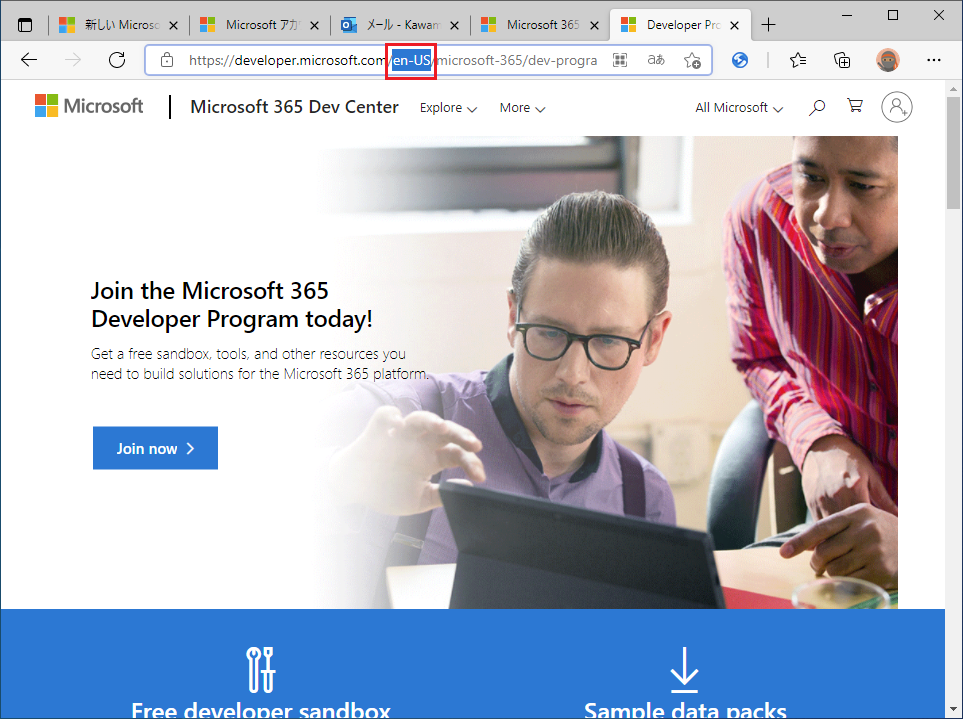Viewport: 963px width, 719px height.
Task: Click the blue globe extension icon
Action: [x=740, y=60]
